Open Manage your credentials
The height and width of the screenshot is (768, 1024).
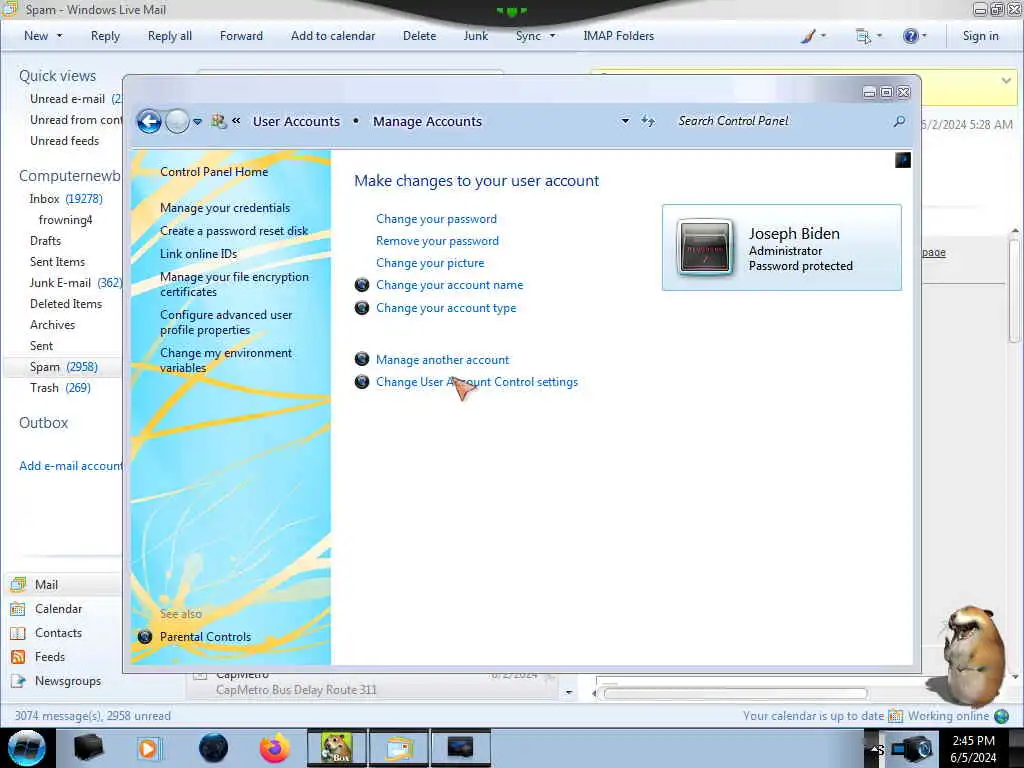point(225,208)
